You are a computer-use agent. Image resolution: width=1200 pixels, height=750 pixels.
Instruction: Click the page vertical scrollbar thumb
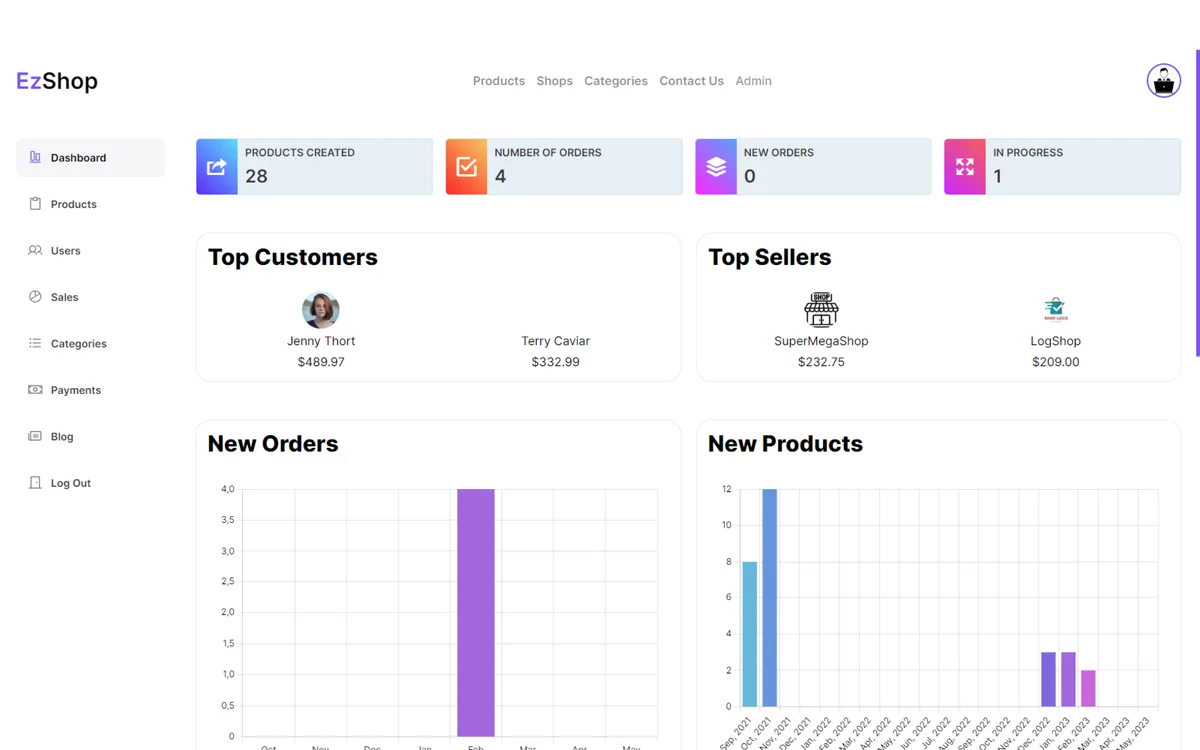coord(1197,203)
